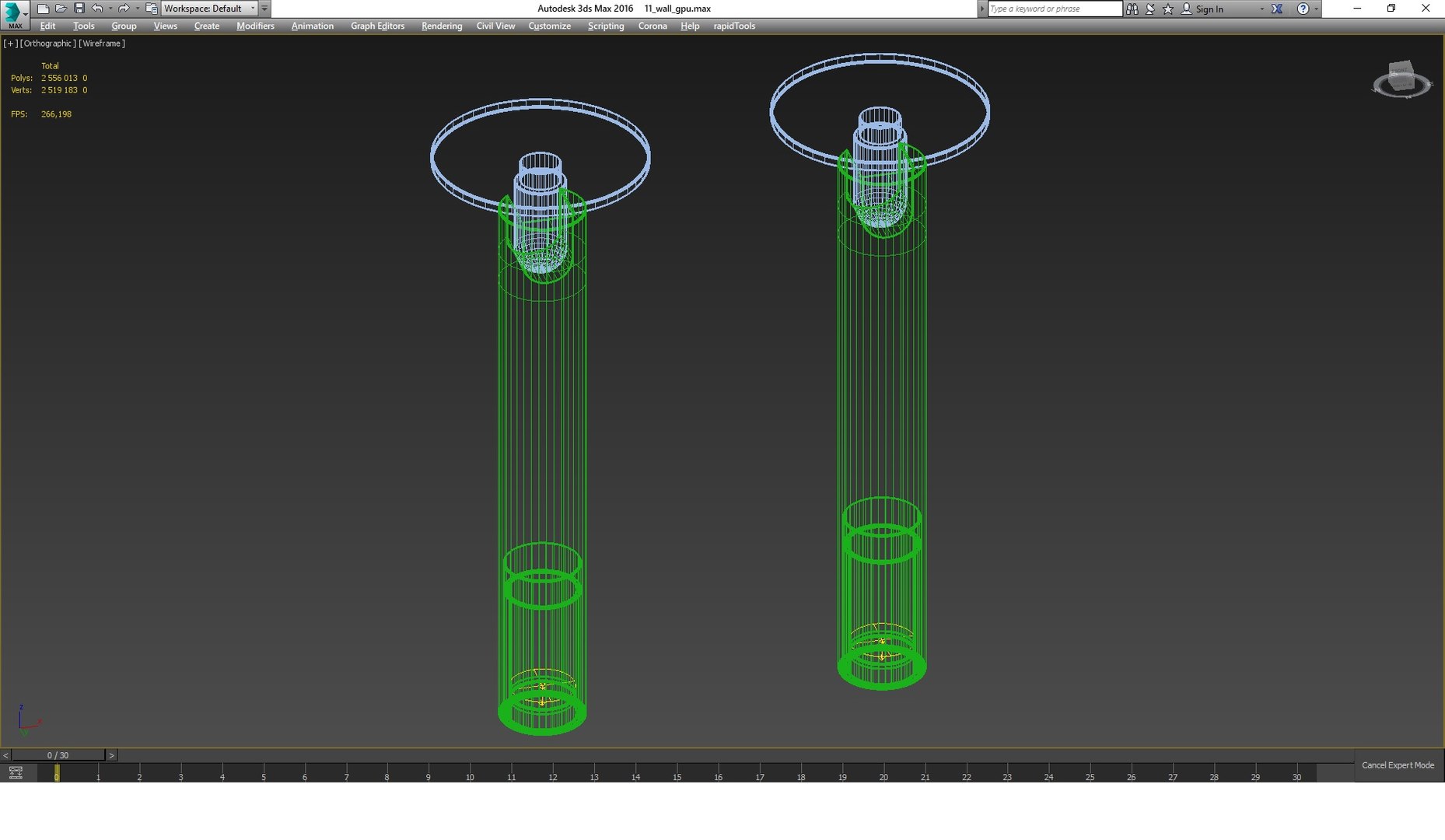This screenshot has width=1445, height=840.
Task: Open the Edit menu
Action: coord(47,26)
